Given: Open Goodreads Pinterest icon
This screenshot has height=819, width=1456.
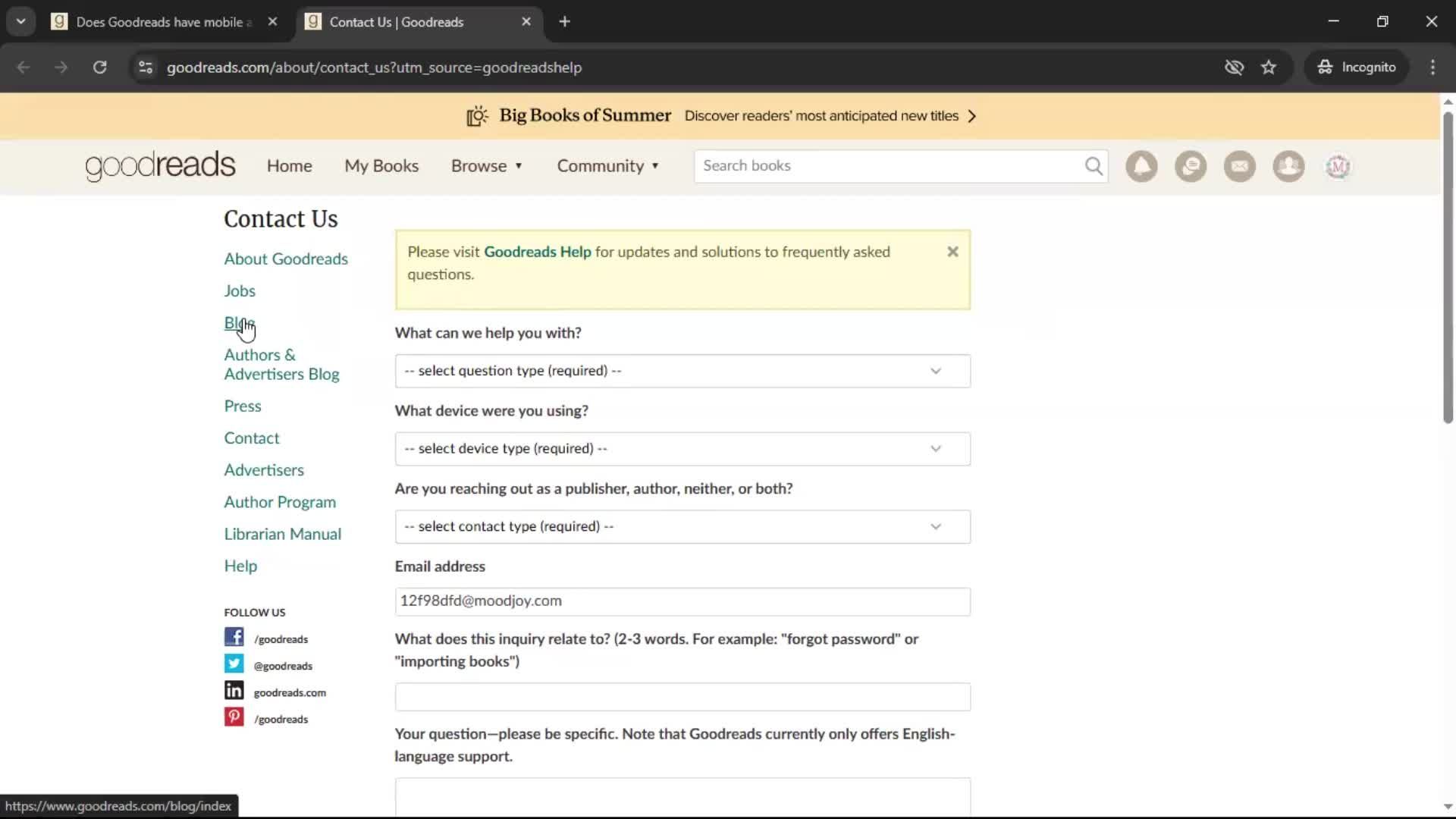Looking at the screenshot, I should tap(234, 717).
